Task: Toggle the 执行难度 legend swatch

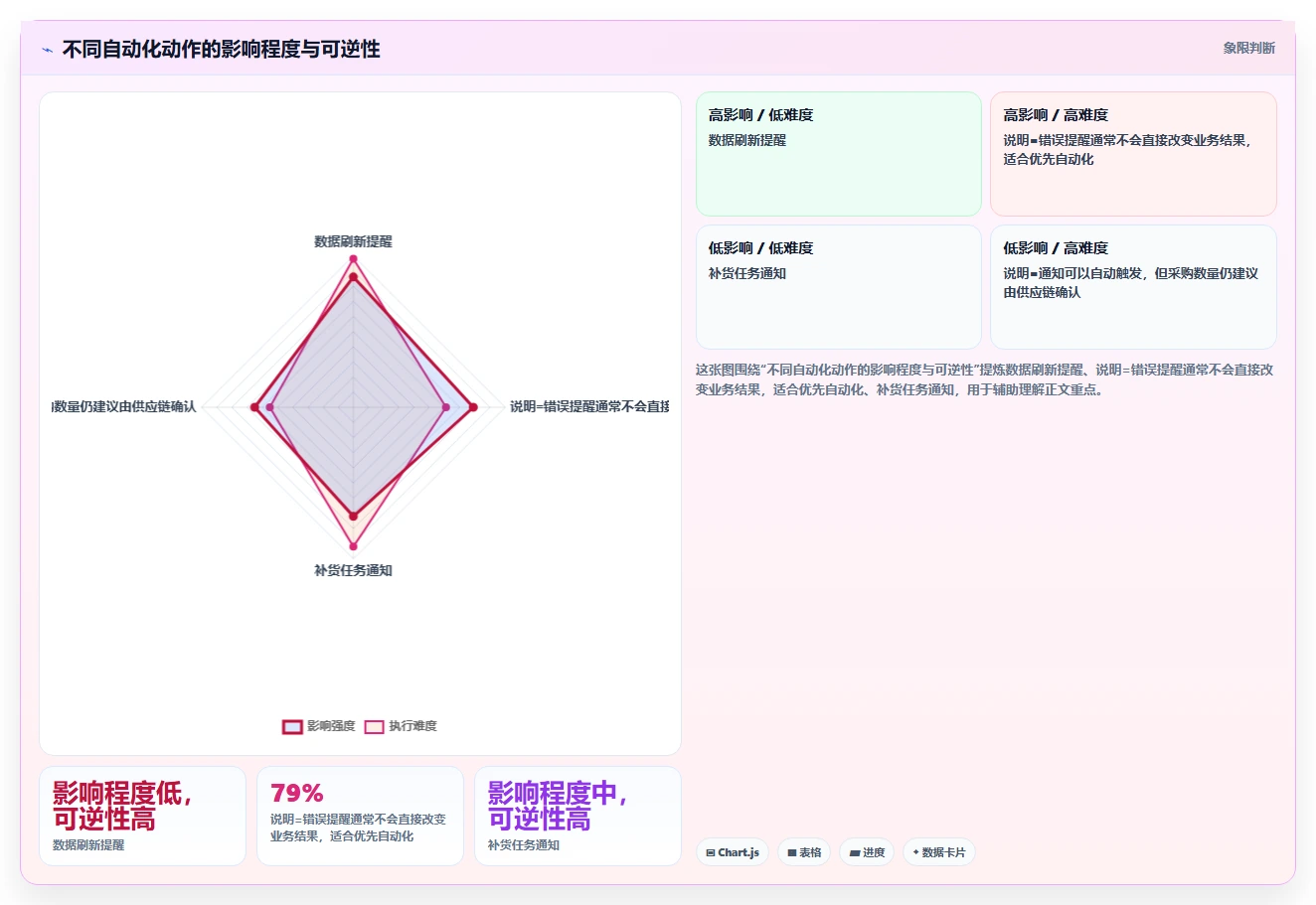Action: click(x=374, y=726)
